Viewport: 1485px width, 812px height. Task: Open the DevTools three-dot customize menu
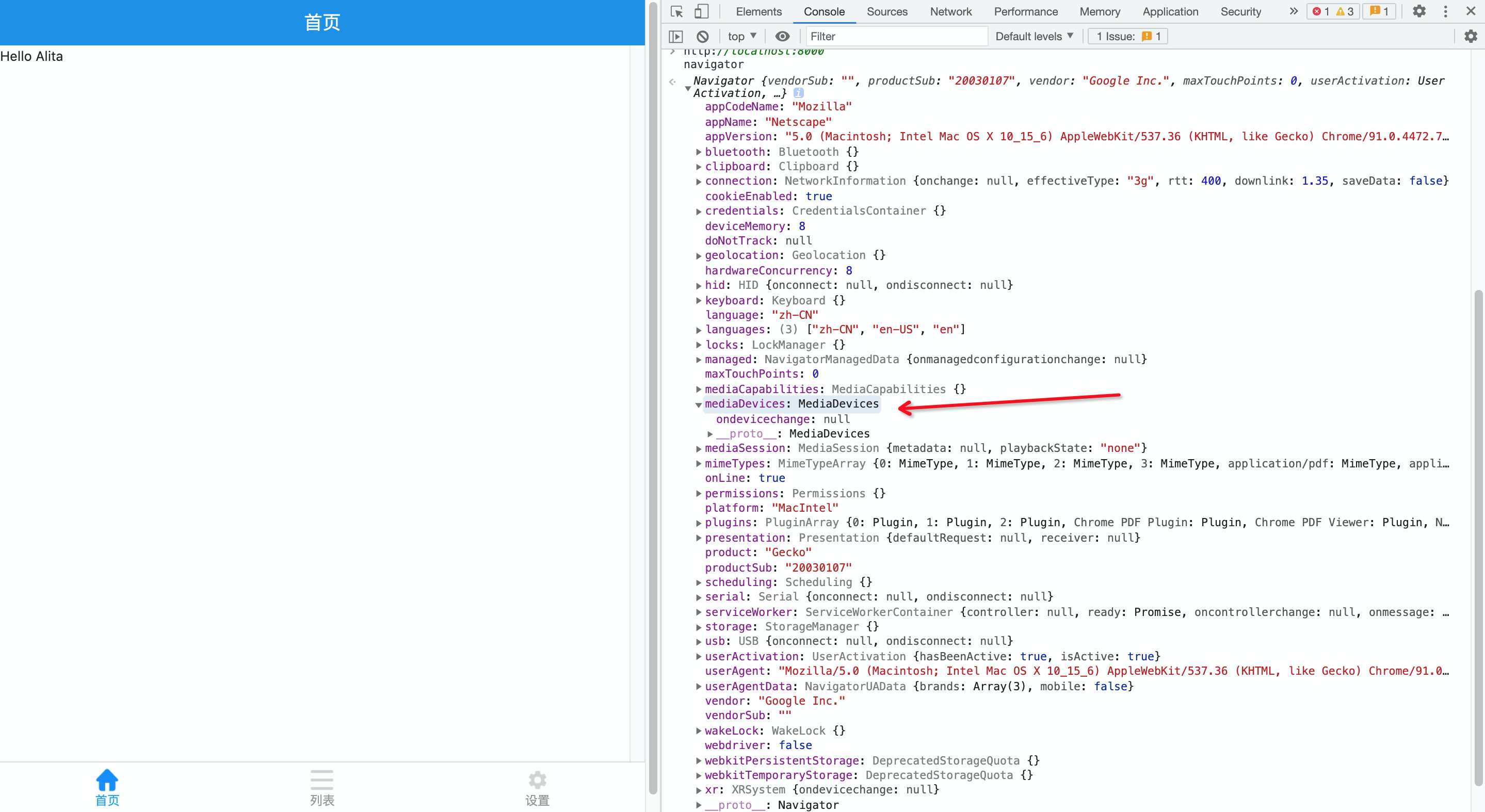1445,11
